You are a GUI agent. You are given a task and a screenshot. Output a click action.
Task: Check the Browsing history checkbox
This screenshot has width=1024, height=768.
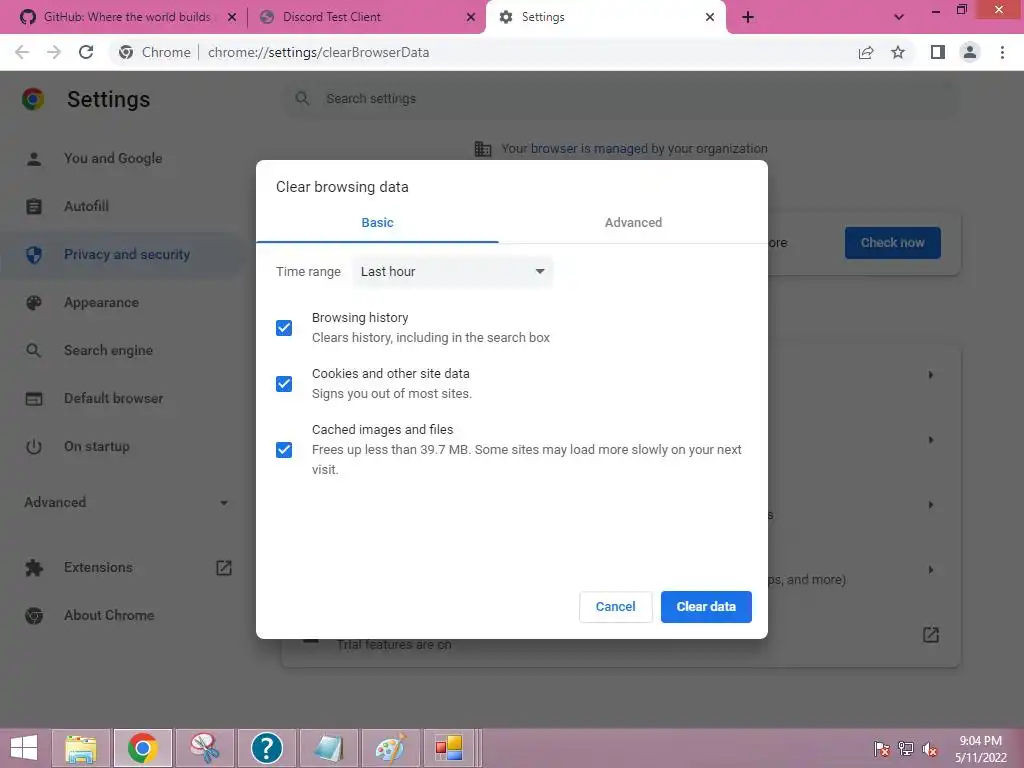pos(283,328)
